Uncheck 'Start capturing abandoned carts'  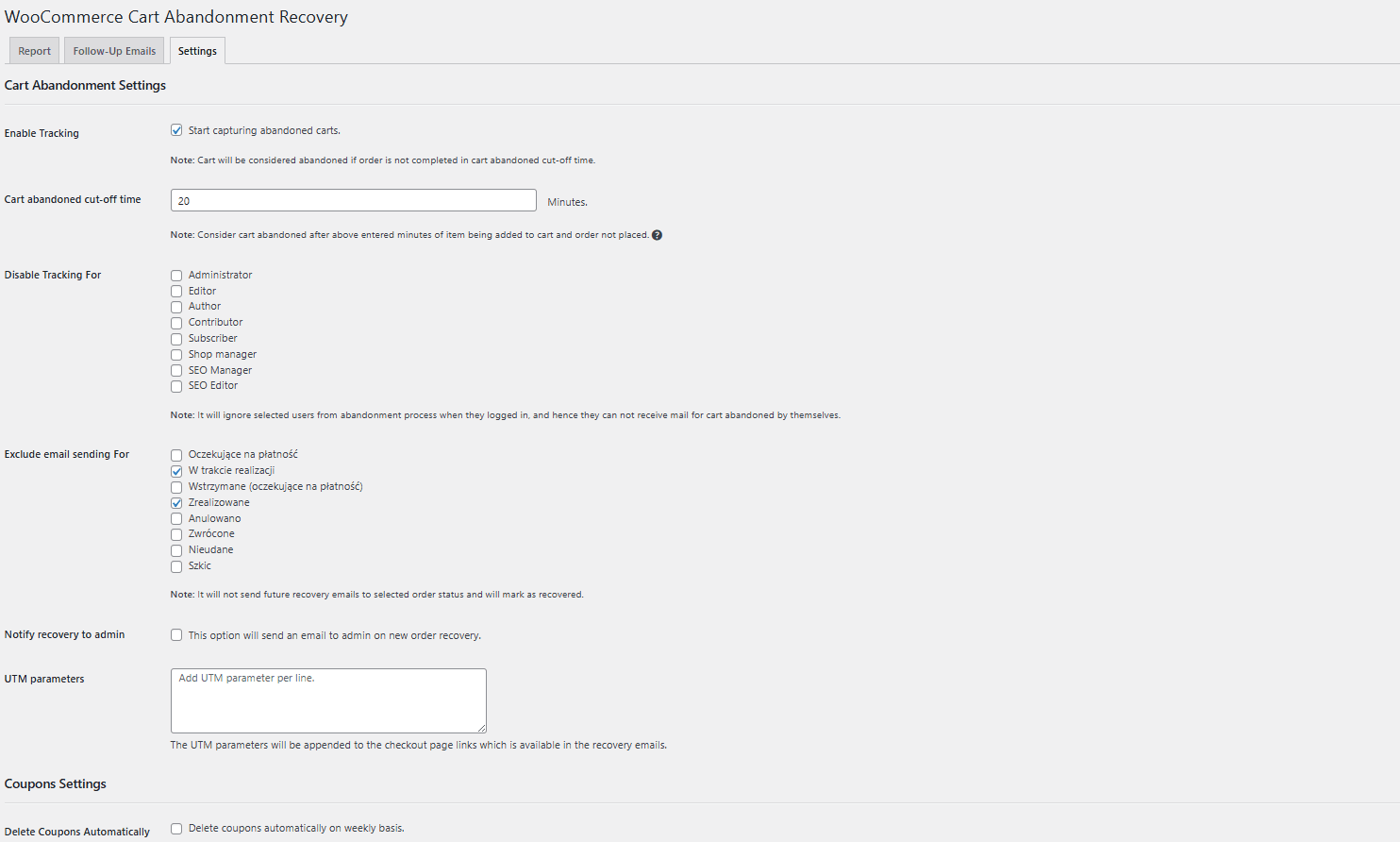[176, 129]
